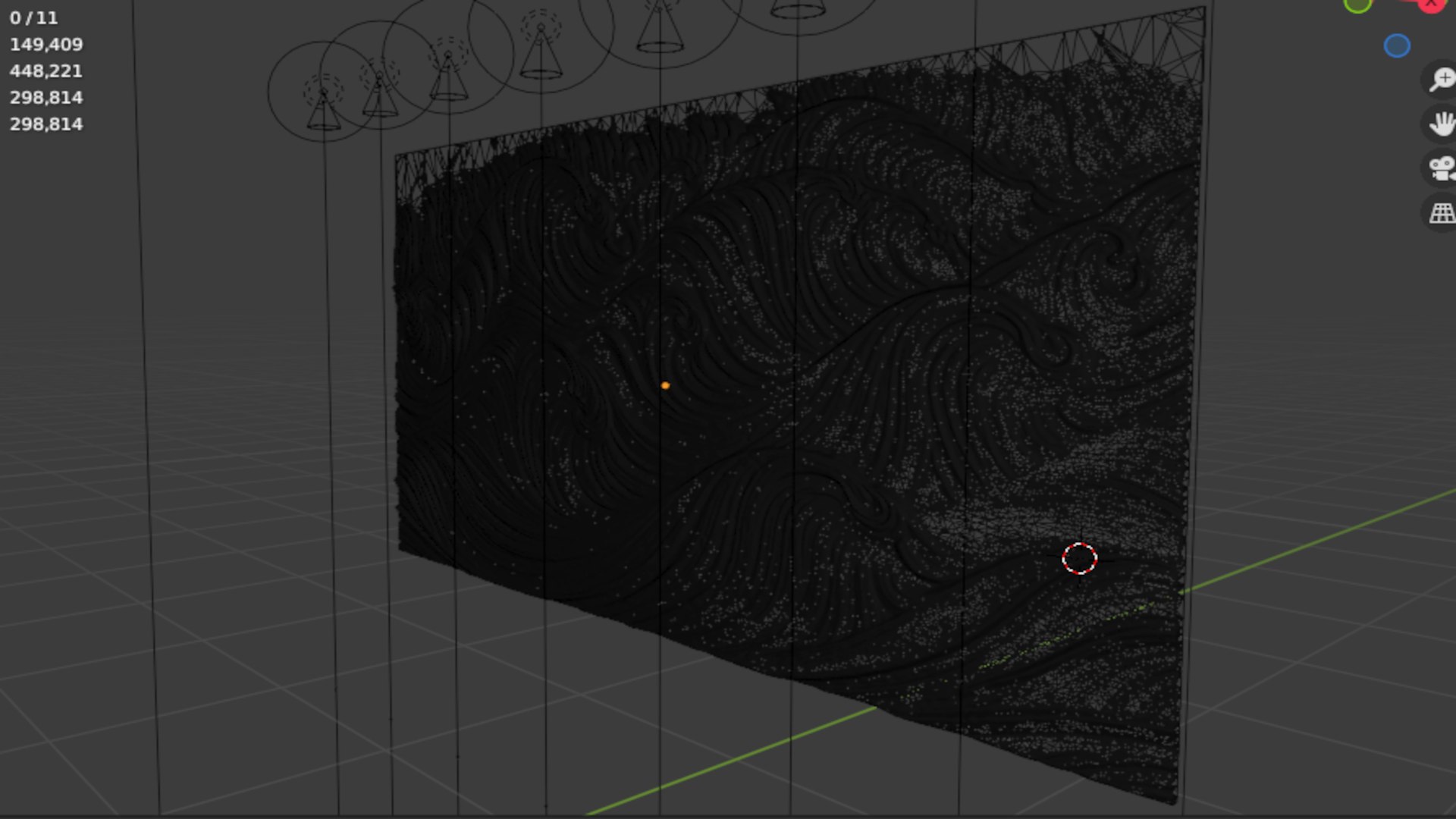Click the red-white 3D cursor
1456x819 pixels.
click(1079, 559)
